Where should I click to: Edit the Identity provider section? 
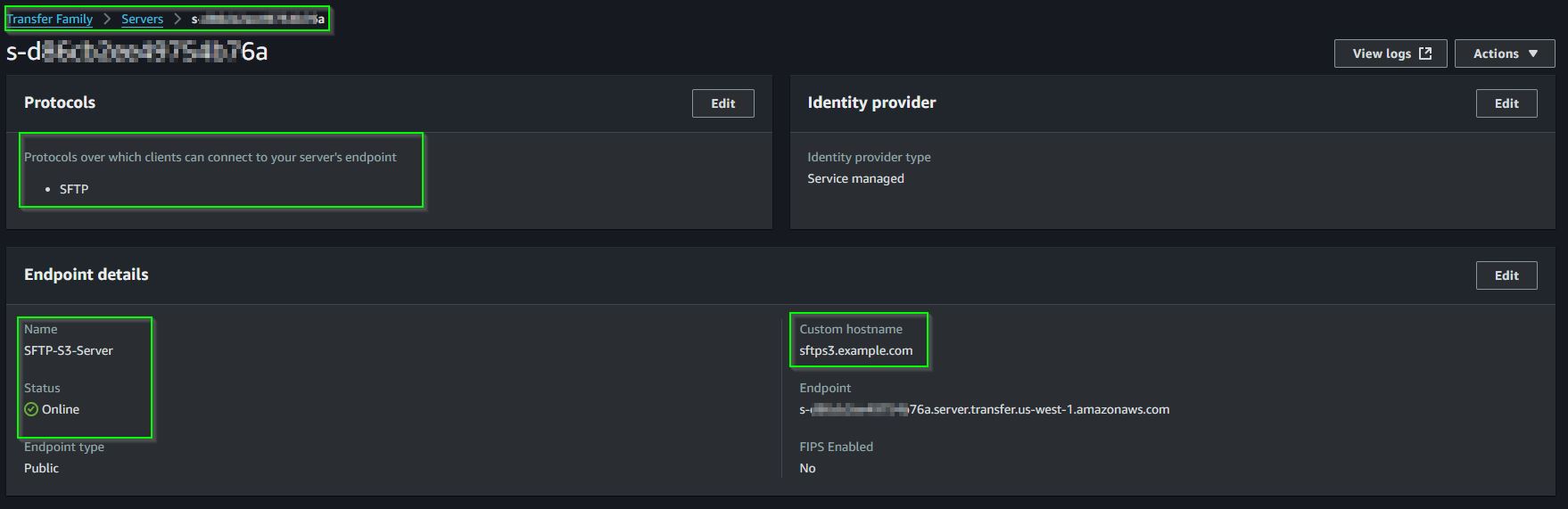[x=1506, y=103]
